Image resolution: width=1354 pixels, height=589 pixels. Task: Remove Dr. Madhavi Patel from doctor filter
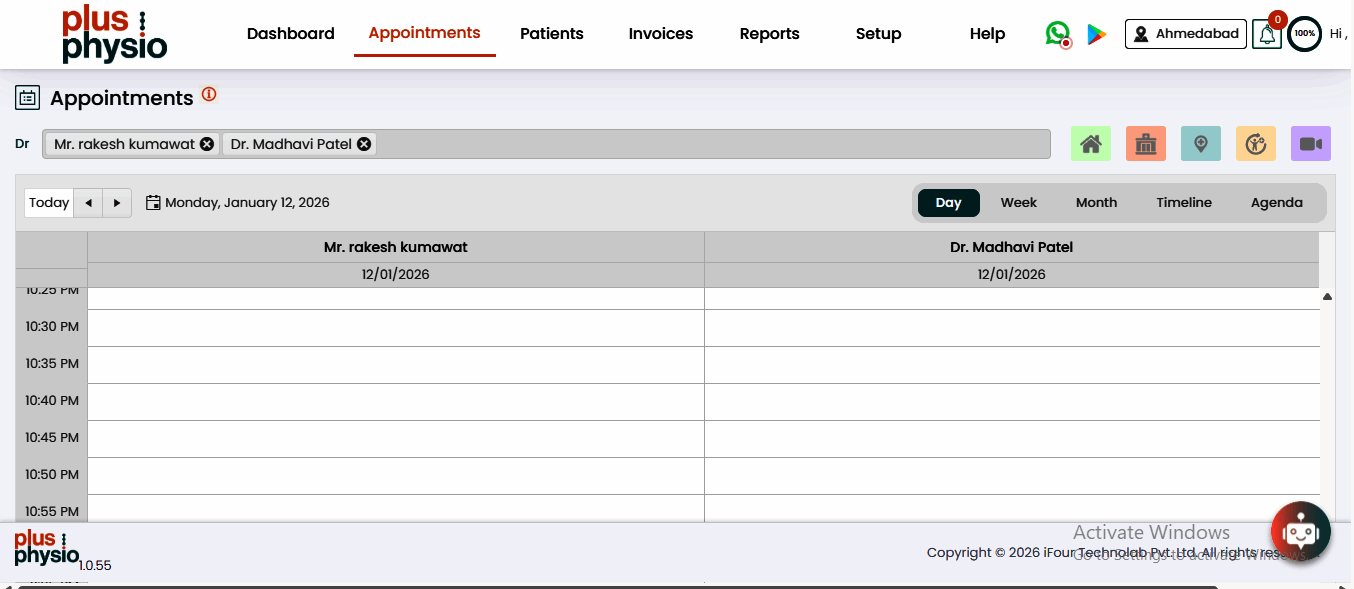tap(364, 144)
